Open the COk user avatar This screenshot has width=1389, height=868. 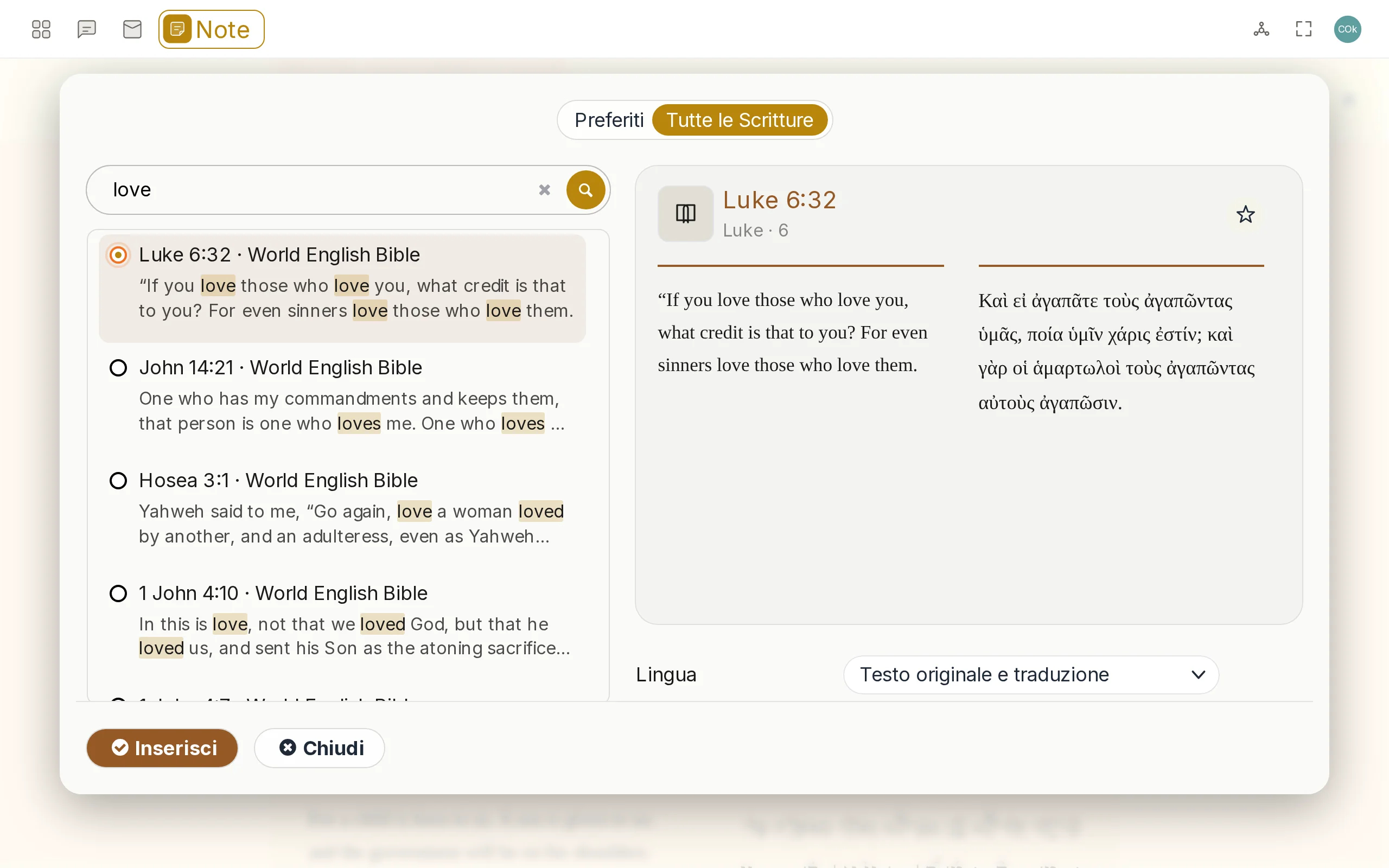[x=1347, y=29]
